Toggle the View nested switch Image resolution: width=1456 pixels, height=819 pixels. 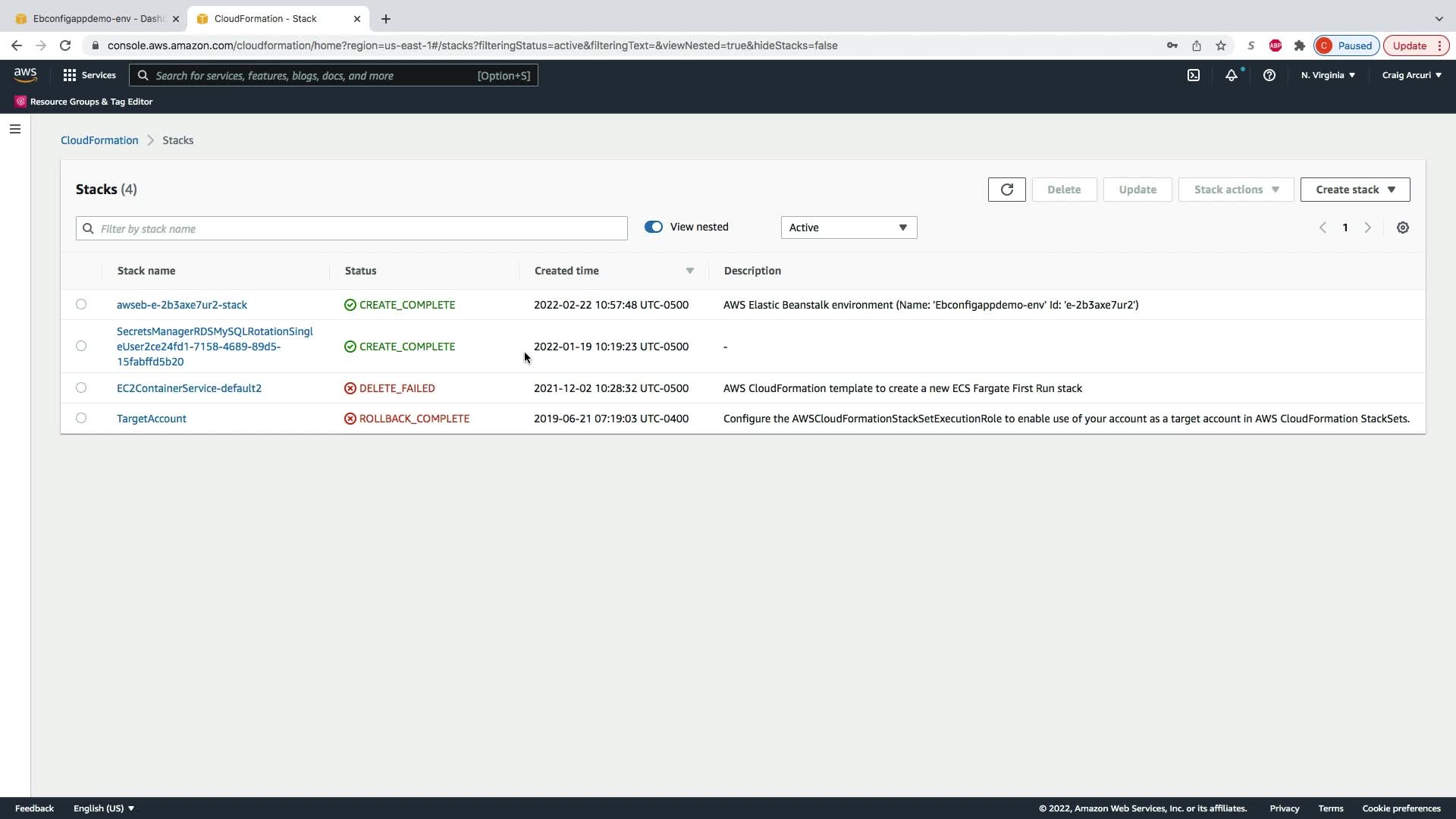(x=653, y=227)
